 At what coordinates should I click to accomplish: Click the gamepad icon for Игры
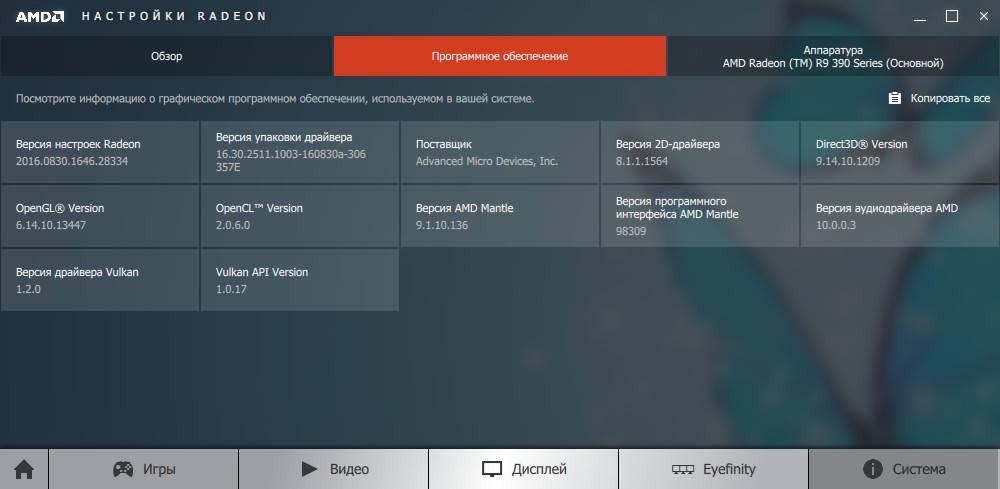pyautogui.click(x=123, y=469)
